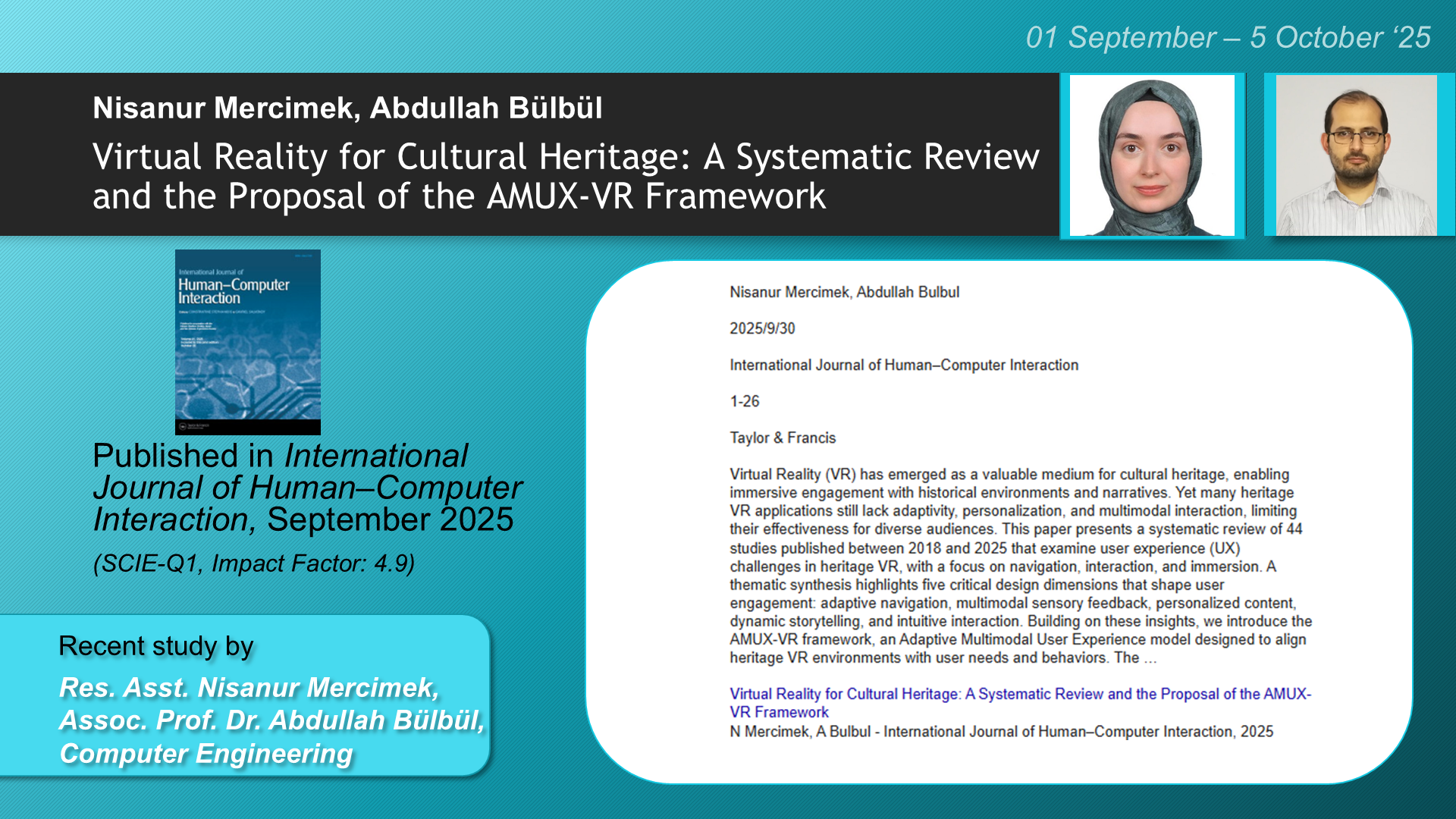Image resolution: width=1456 pixels, height=819 pixels.
Task: Click the journal name in citation card
Action: 903,365
